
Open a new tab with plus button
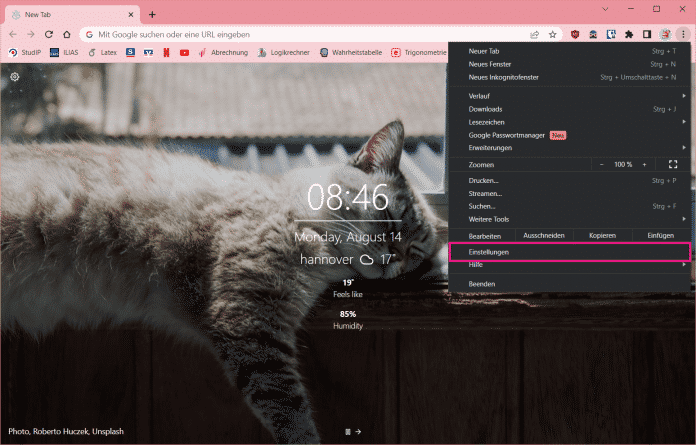(x=152, y=14)
